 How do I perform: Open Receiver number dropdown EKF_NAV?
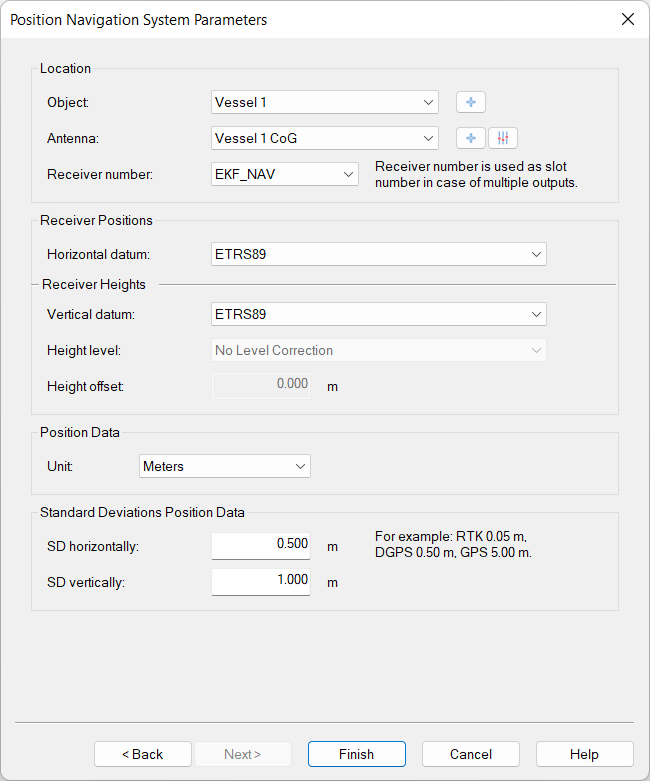(285, 174)
